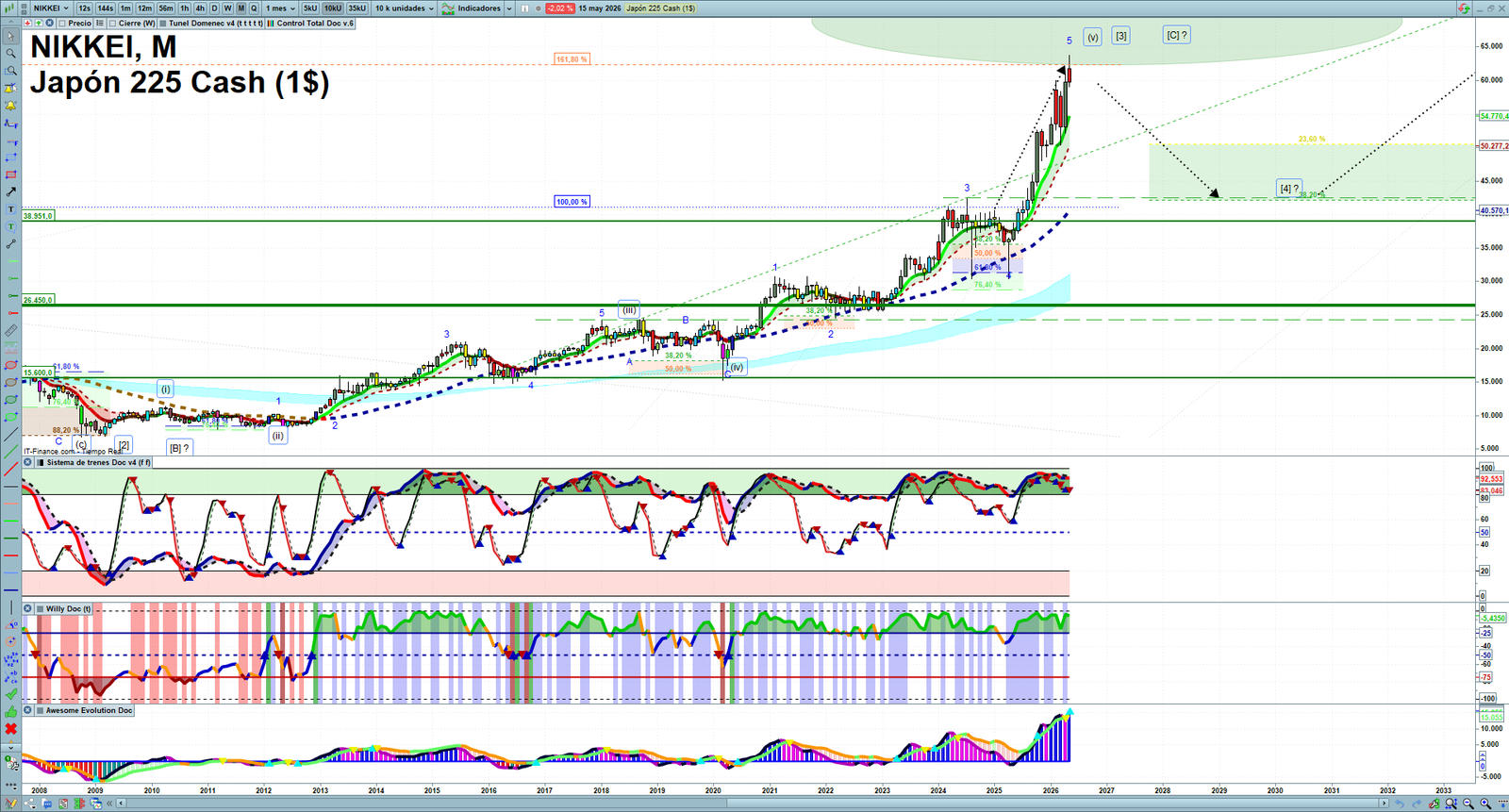Viewport: 1509px width, 812px height.
Task: Select the M monthly timeframe
Action: (241, 8)
